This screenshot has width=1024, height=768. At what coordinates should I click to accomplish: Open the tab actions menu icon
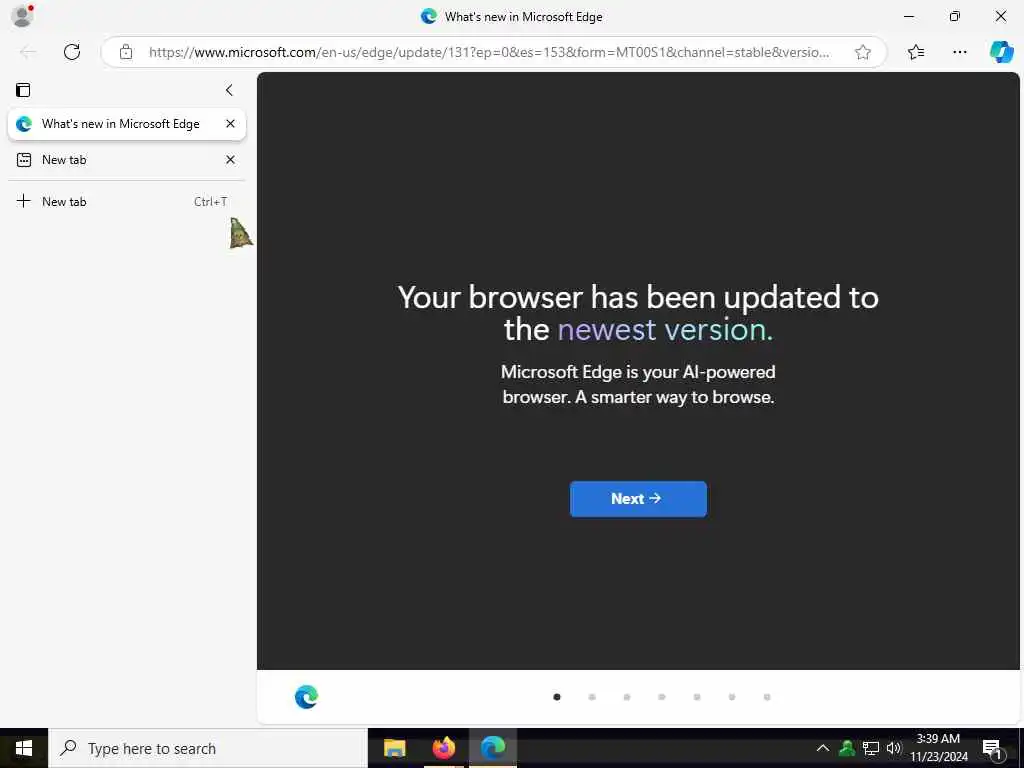click(x=24, y=90)
